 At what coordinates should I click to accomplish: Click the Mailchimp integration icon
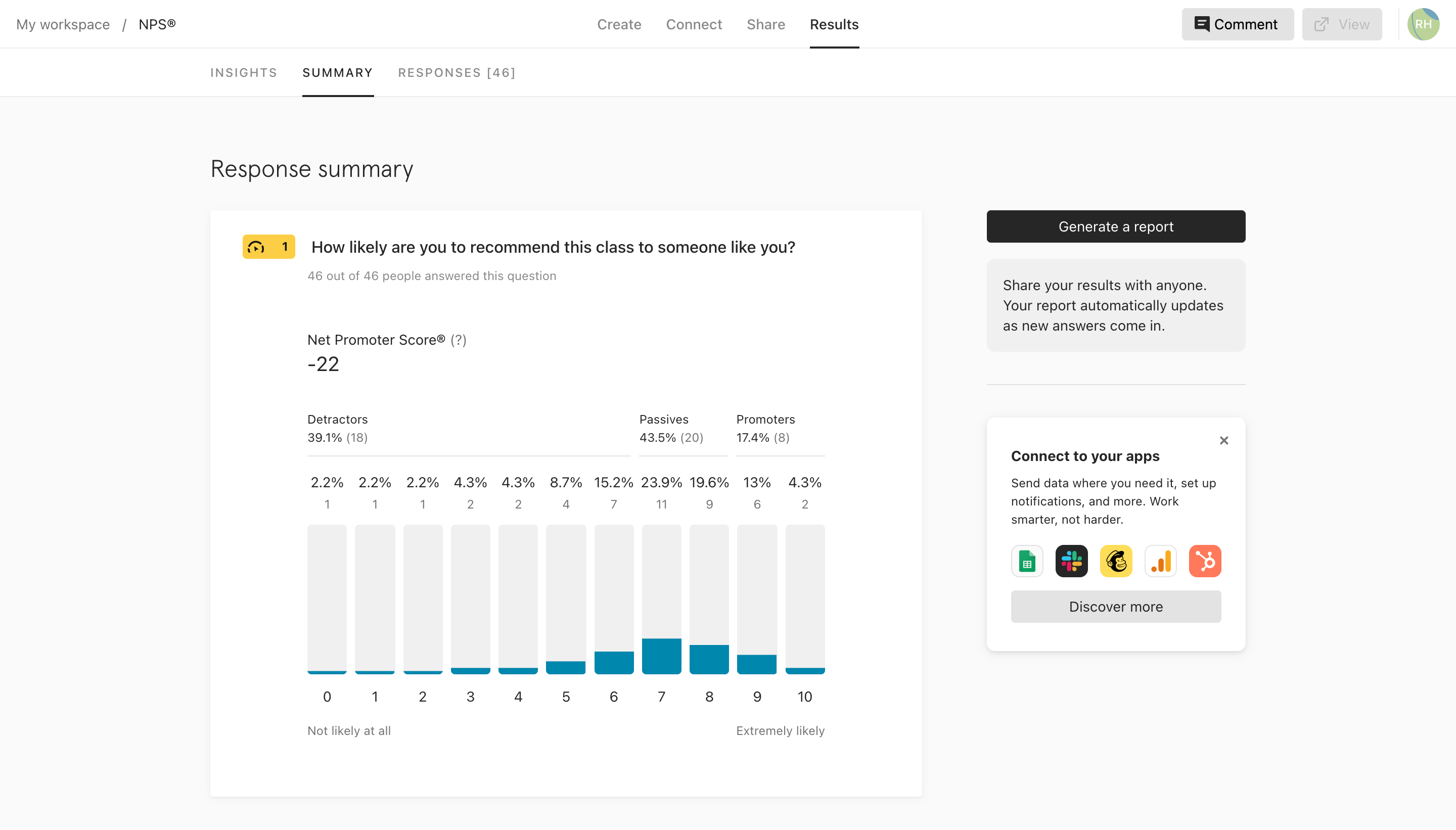pyautogui.click(x=1115, y=560)
